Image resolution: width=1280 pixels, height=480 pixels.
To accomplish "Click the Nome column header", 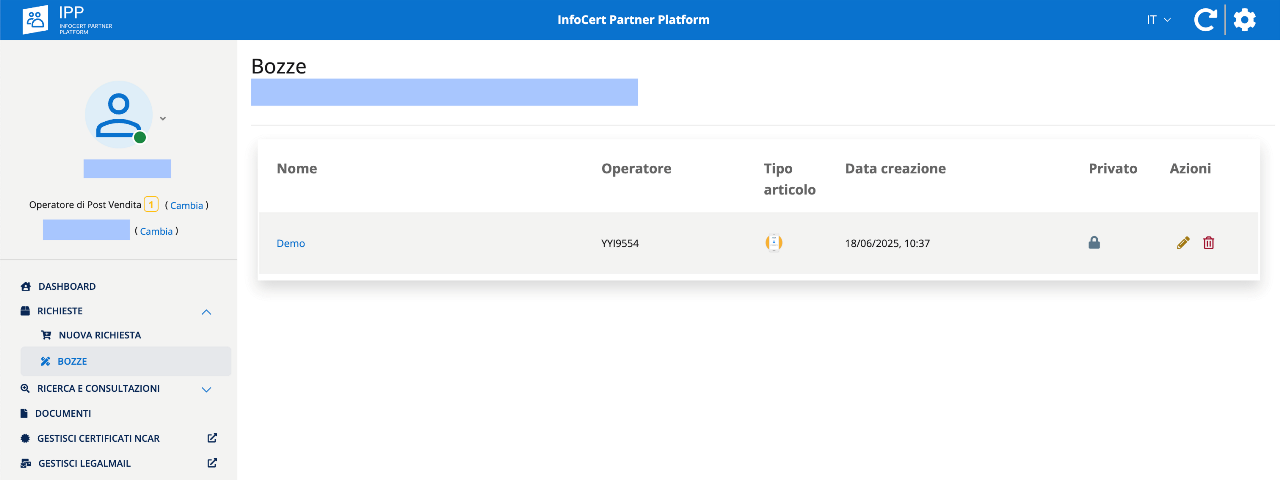I will point(297,168).
